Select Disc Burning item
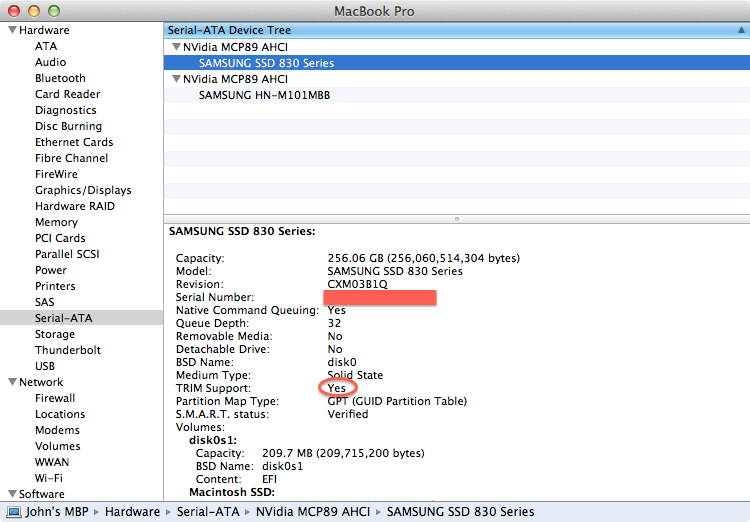Viewport: 750px width, 522px height. [x=68, y=126]
